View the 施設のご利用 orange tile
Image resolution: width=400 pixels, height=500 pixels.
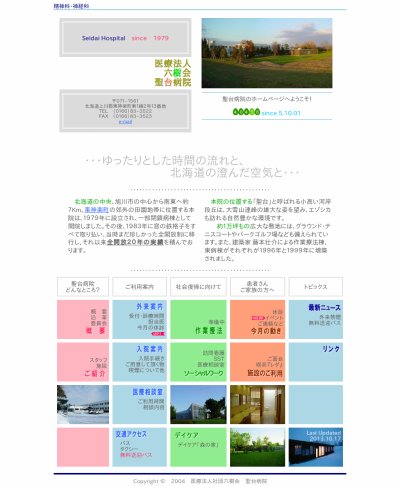point(257,362)
